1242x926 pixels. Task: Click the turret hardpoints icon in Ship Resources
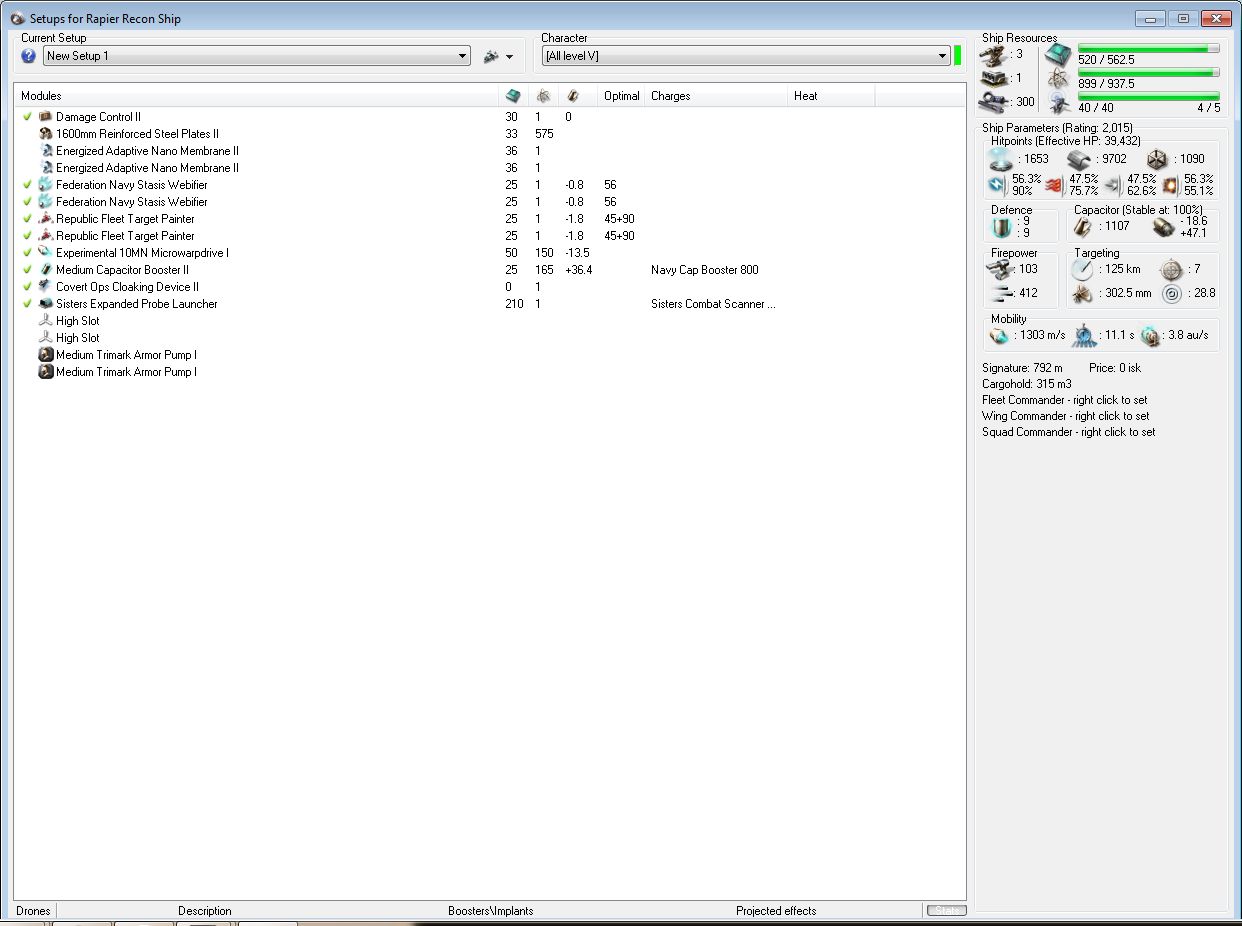(993, 54)
